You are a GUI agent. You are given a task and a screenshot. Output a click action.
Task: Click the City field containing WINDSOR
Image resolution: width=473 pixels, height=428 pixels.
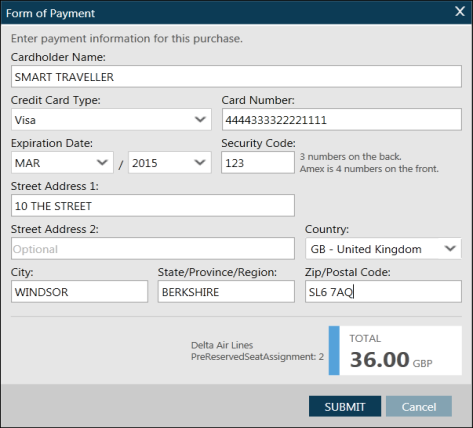click(x=79, y=291)
